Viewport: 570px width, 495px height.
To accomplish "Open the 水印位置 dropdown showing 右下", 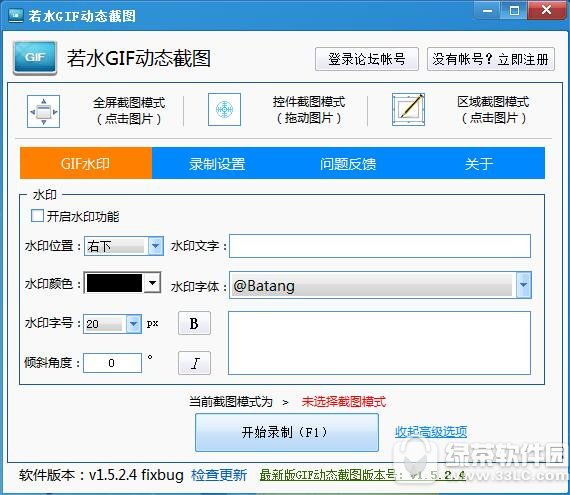I will (124, 246).
